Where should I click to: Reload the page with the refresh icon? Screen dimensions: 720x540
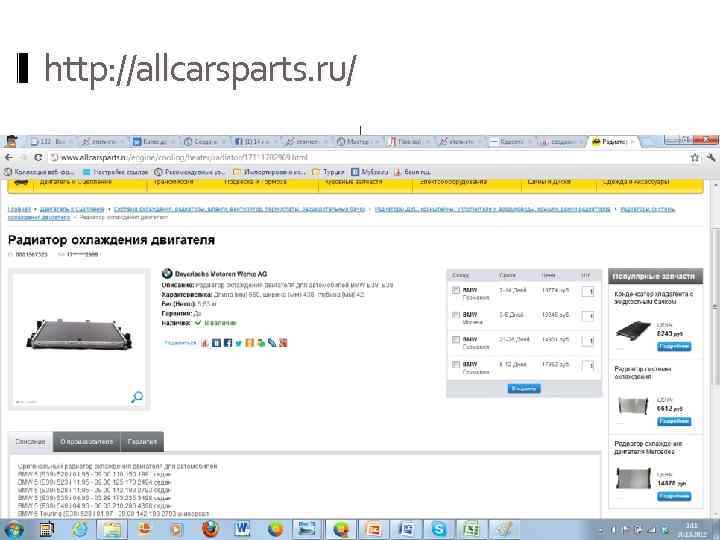(39, 158)
